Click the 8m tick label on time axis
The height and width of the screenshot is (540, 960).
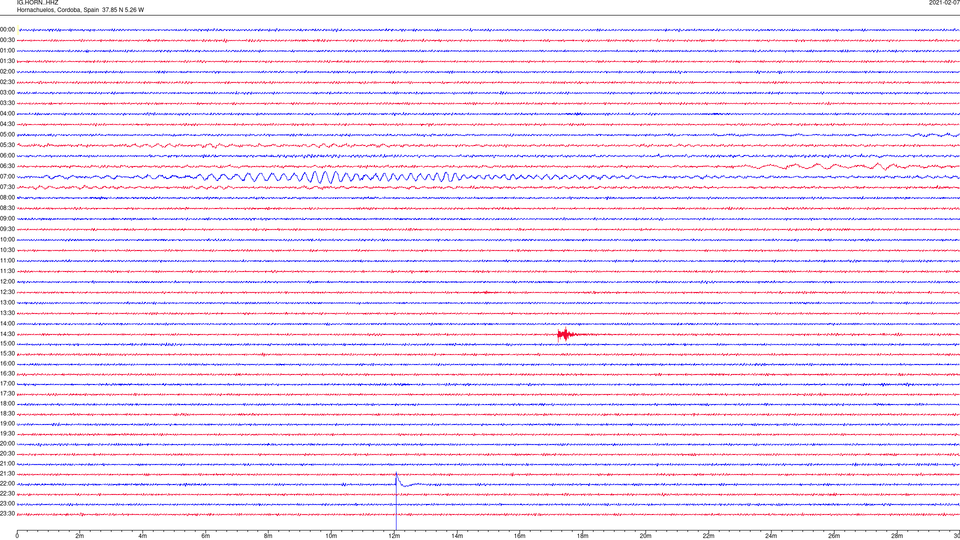click(268, 536)
